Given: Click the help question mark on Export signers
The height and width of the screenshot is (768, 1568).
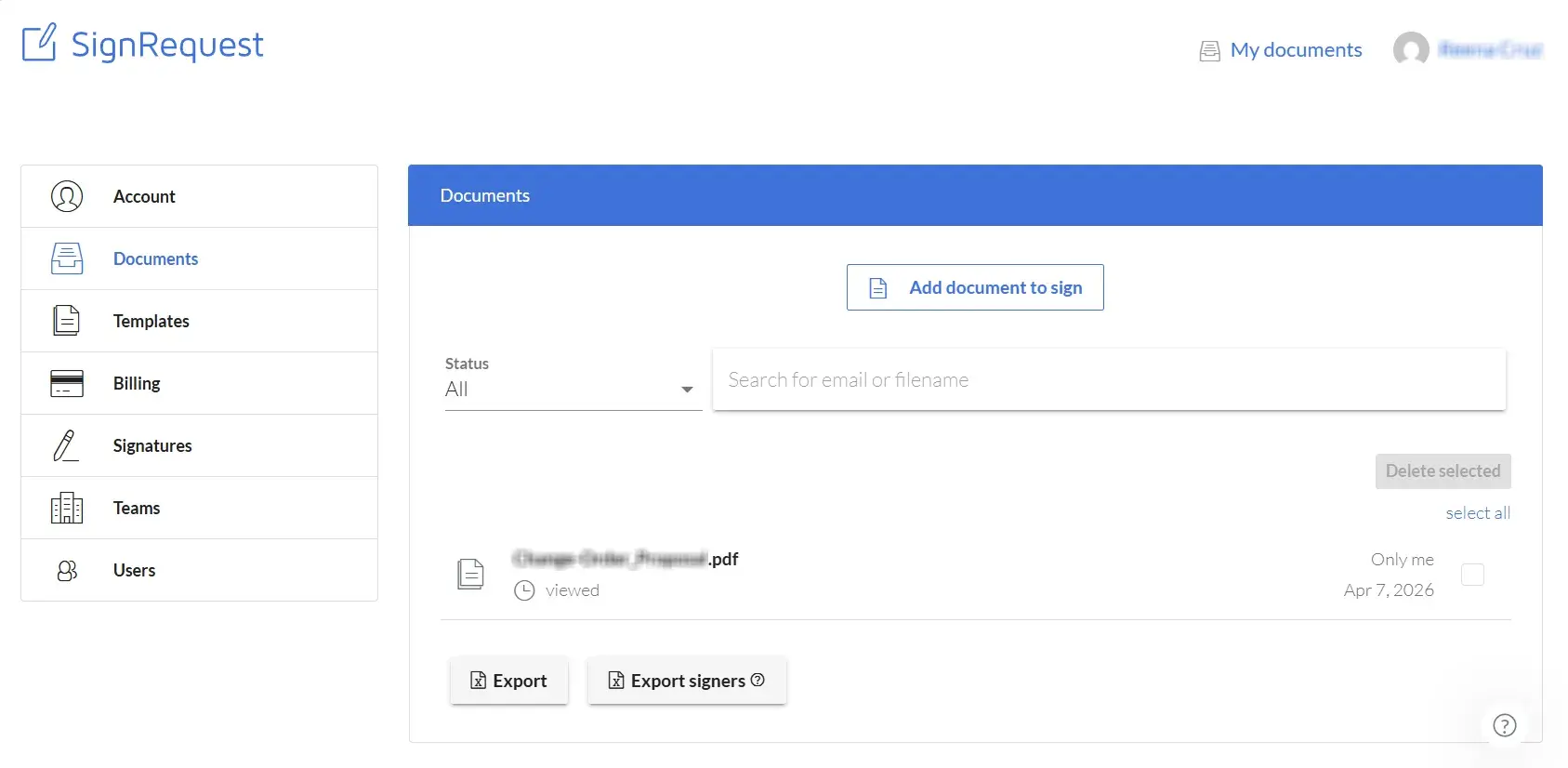Looking at the screenshot, I should coord(758,680).
